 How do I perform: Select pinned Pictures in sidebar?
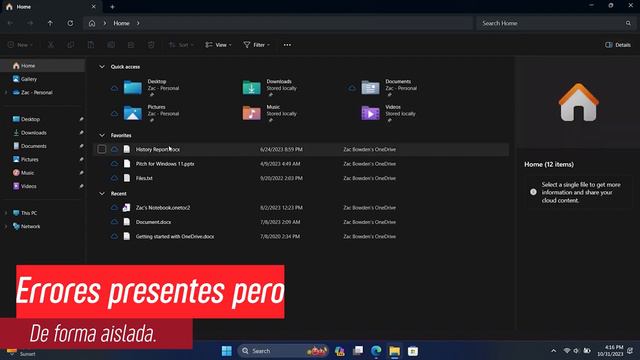(x=42, y=160)
